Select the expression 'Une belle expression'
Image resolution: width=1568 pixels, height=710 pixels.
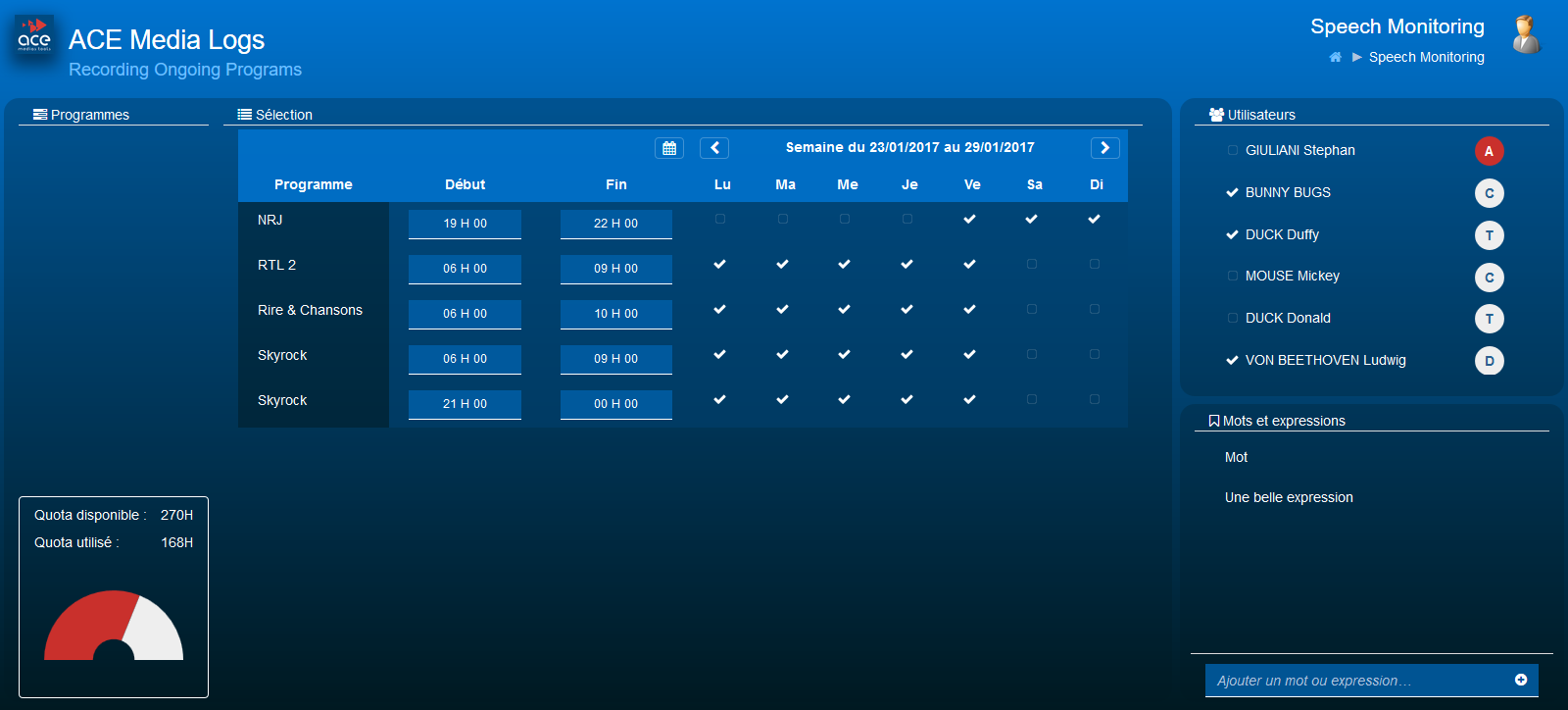pos(1289,497)
